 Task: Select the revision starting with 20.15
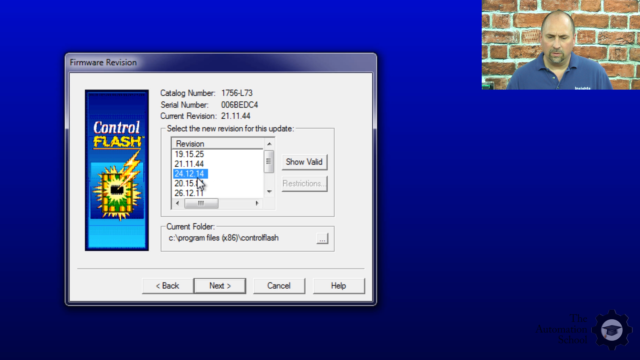(189, 183)
